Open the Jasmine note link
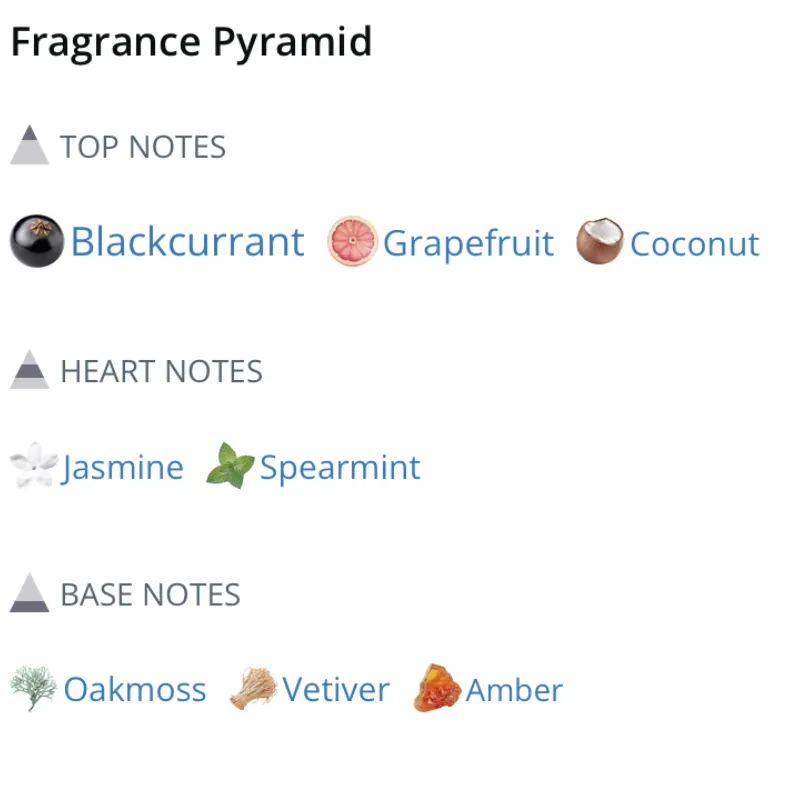The height and width of the screenshot is (800, 800). [123, 468]
